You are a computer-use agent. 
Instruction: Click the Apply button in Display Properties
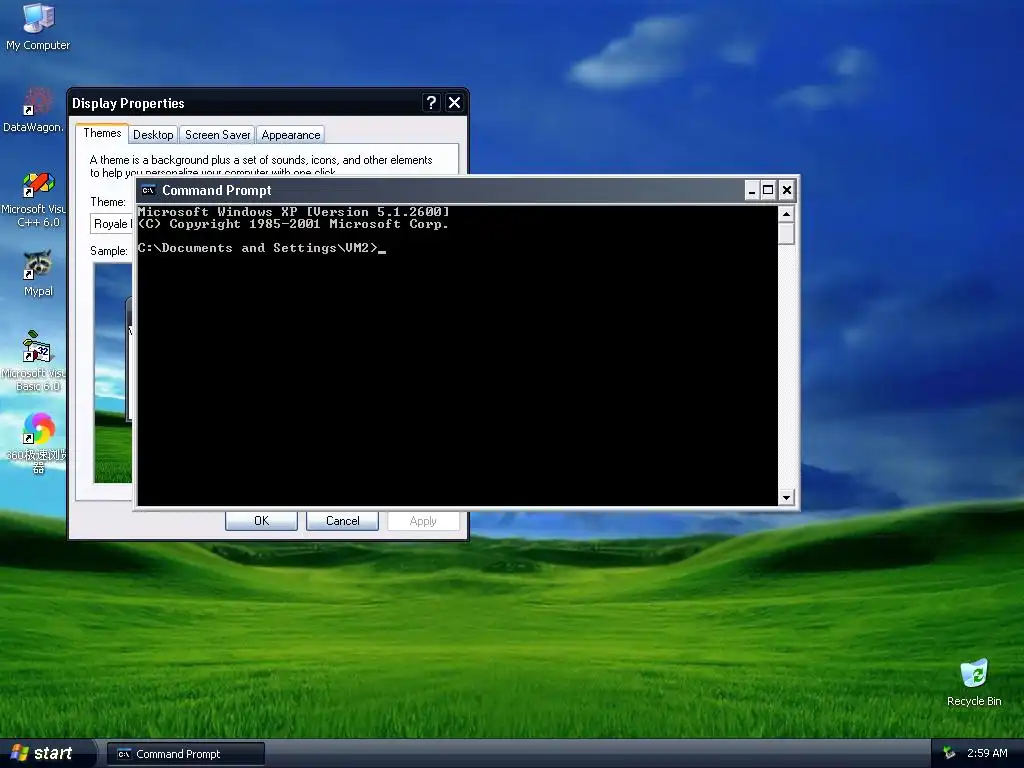click(423, 520)
